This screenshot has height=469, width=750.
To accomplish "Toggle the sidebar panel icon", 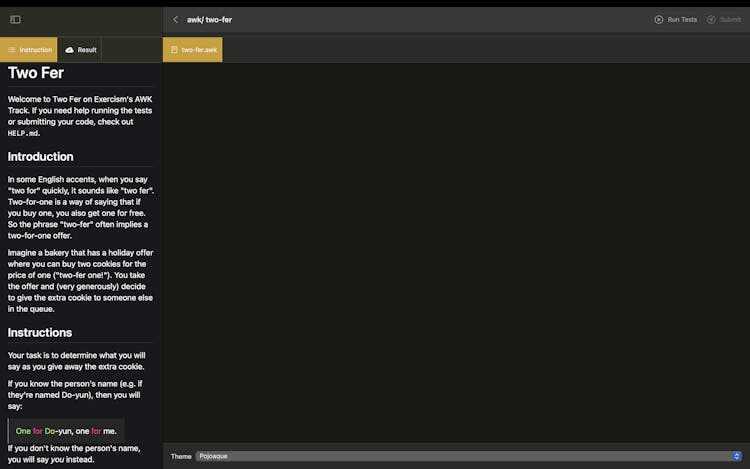I will click(x=15, y=20).
